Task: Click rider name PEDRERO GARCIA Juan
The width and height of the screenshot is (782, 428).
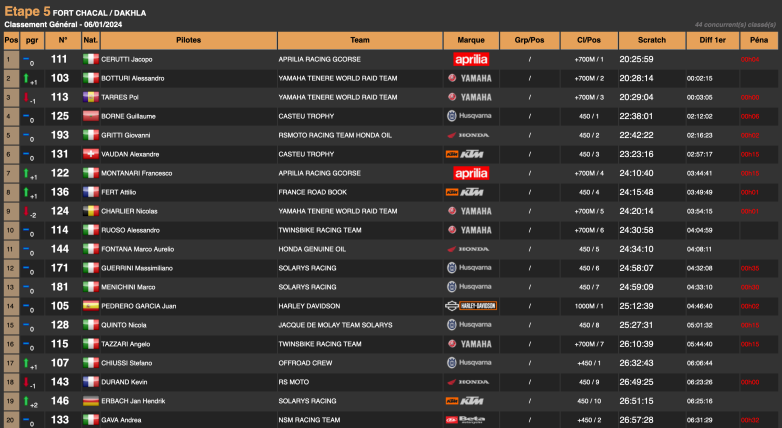Action: (x=139, y=306)
